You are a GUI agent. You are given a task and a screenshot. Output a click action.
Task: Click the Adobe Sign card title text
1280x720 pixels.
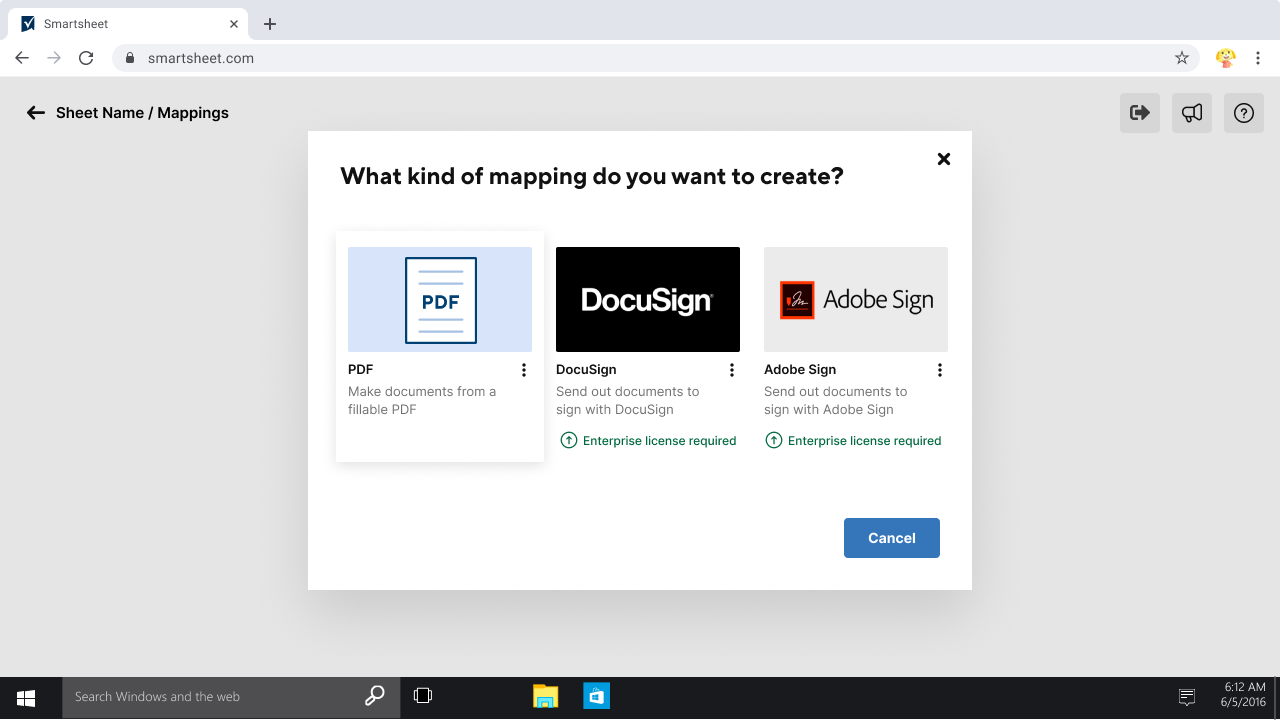coord(800,370)
